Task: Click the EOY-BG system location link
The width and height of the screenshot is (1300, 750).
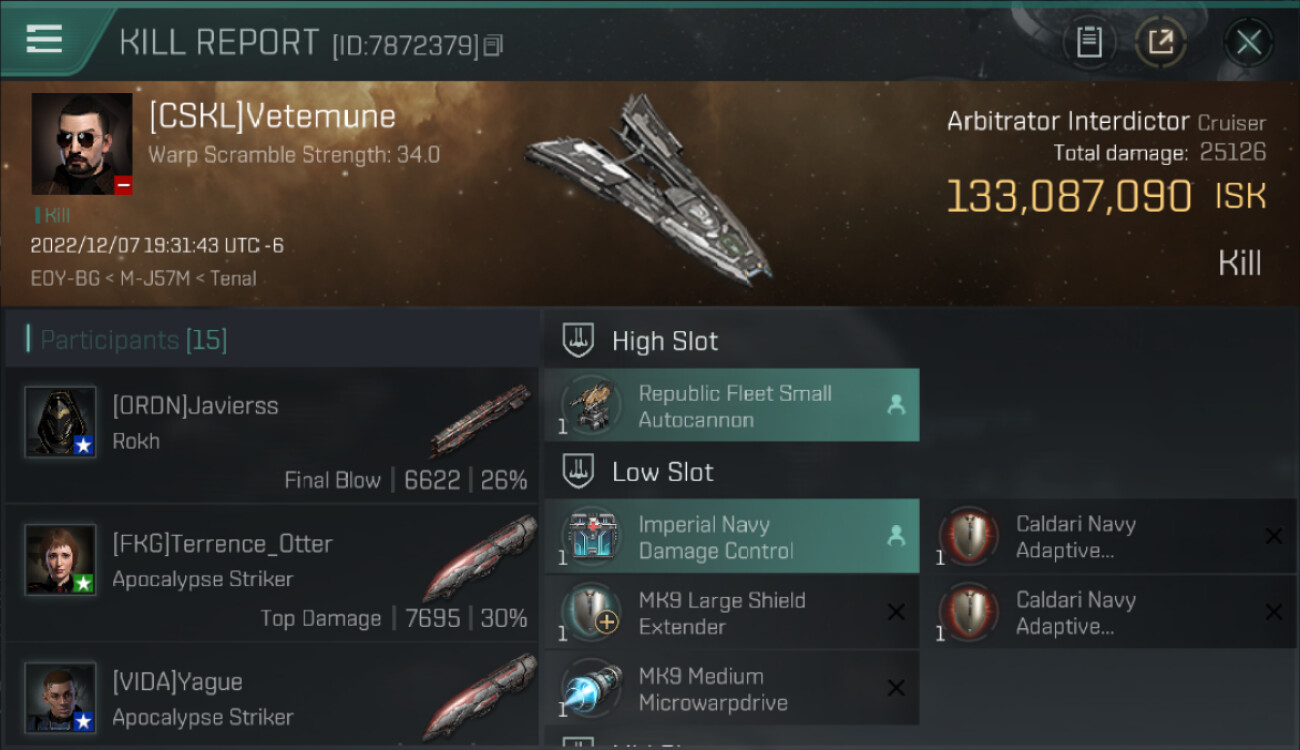Action: click(65, 278)
